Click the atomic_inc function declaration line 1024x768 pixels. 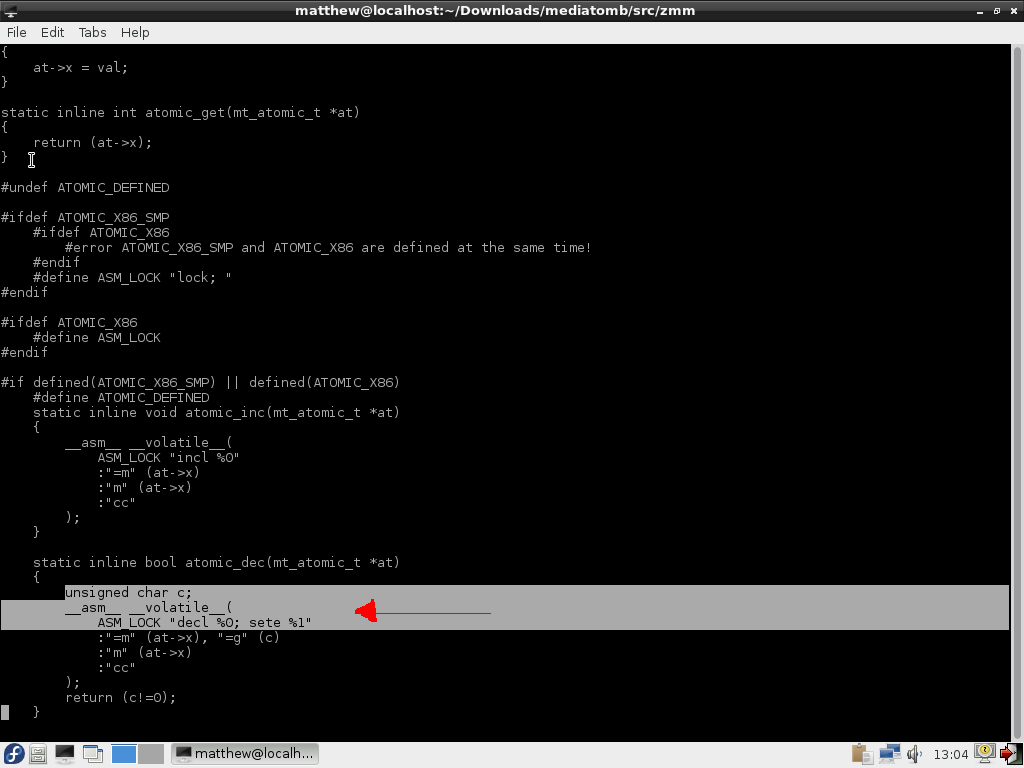[x=216, y=413]
